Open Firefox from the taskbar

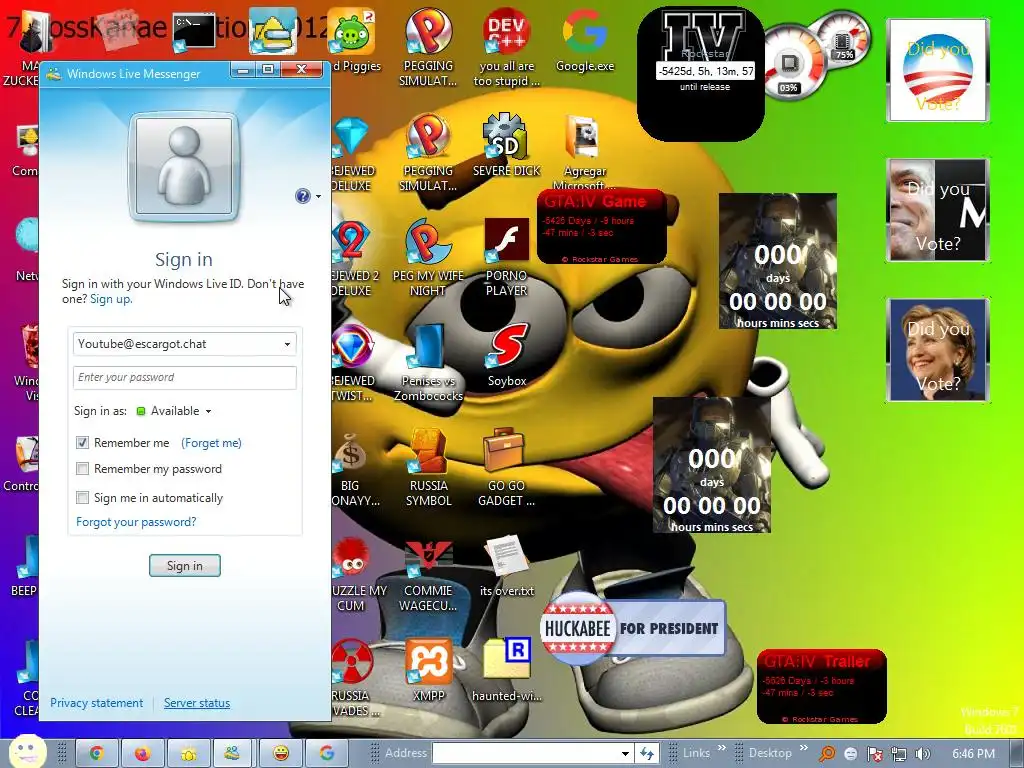[x=142, y=753]
